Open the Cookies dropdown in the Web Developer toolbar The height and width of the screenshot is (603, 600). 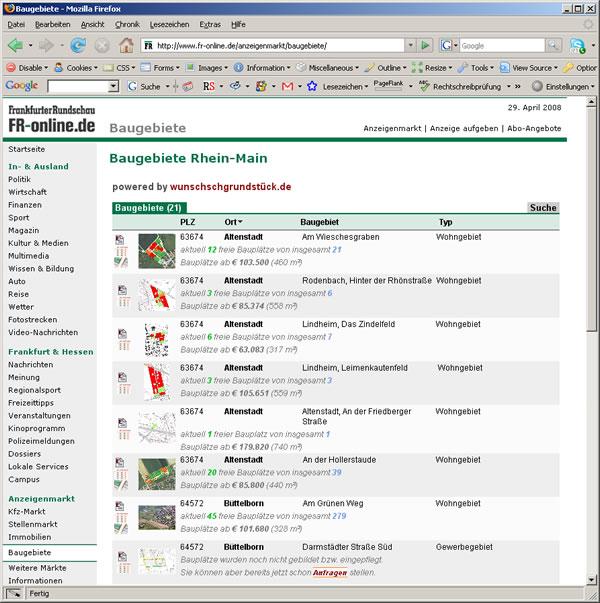[x=76, y=68]
